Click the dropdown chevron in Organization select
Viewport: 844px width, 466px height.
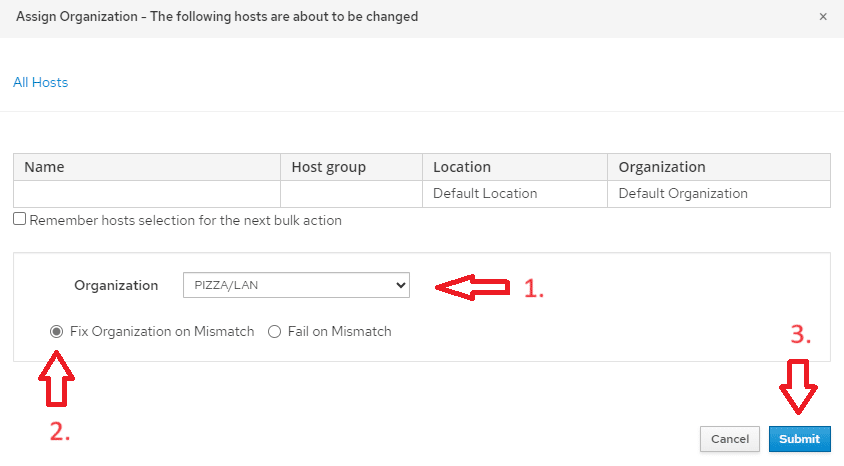point(400,285)
